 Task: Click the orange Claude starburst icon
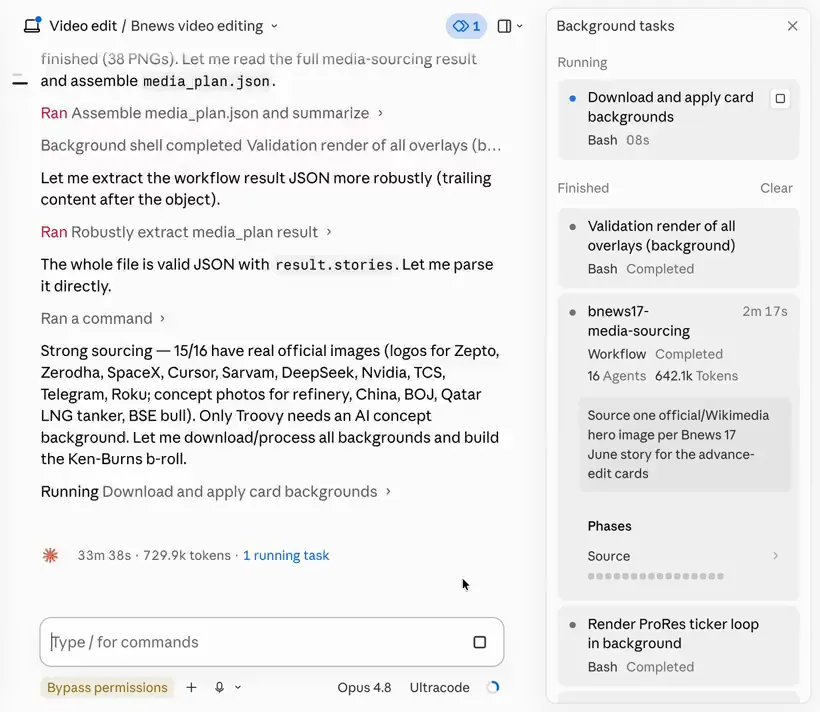pyautogui.click(x=50, y=555)
